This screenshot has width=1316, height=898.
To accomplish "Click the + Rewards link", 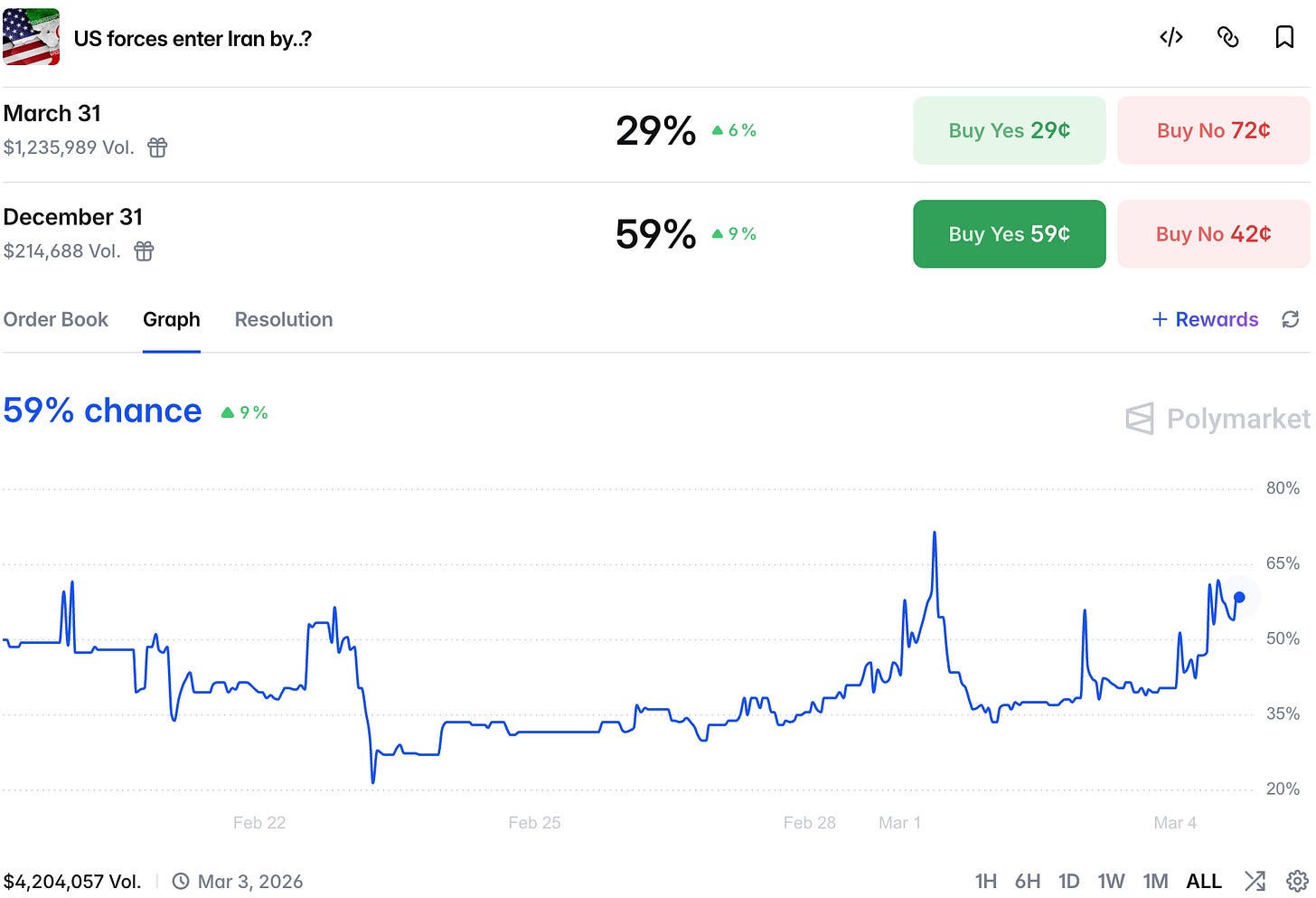I will (x=1205, y=319).
